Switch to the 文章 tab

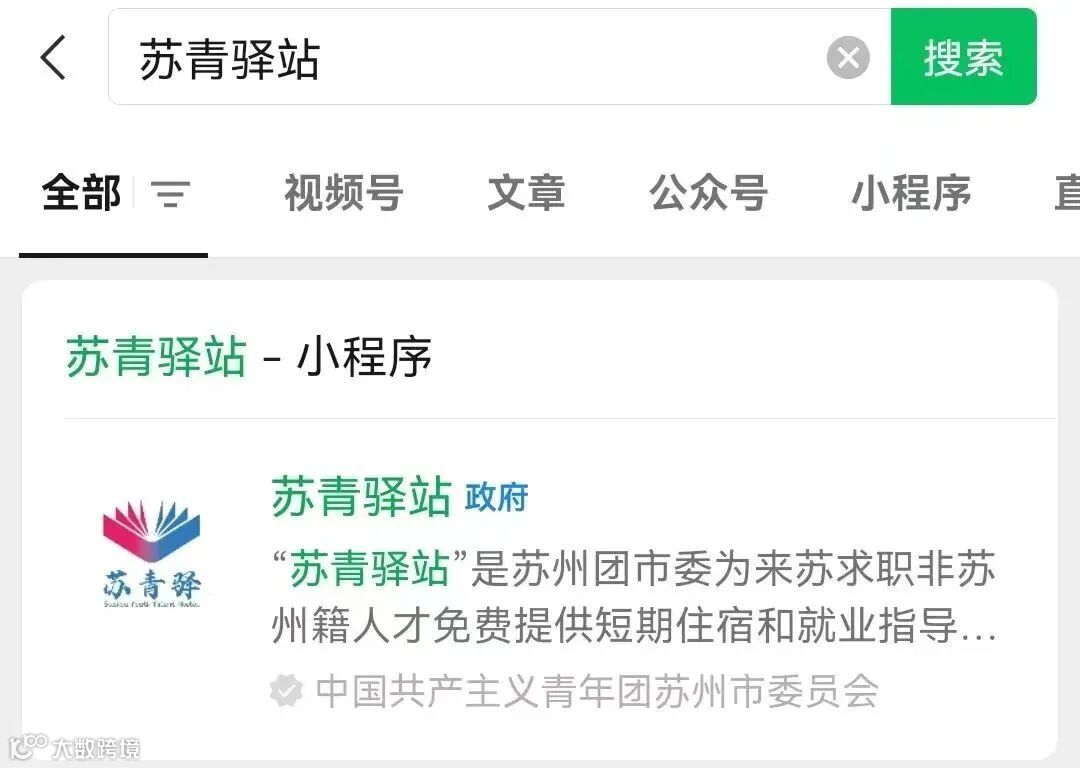(526, 192)
